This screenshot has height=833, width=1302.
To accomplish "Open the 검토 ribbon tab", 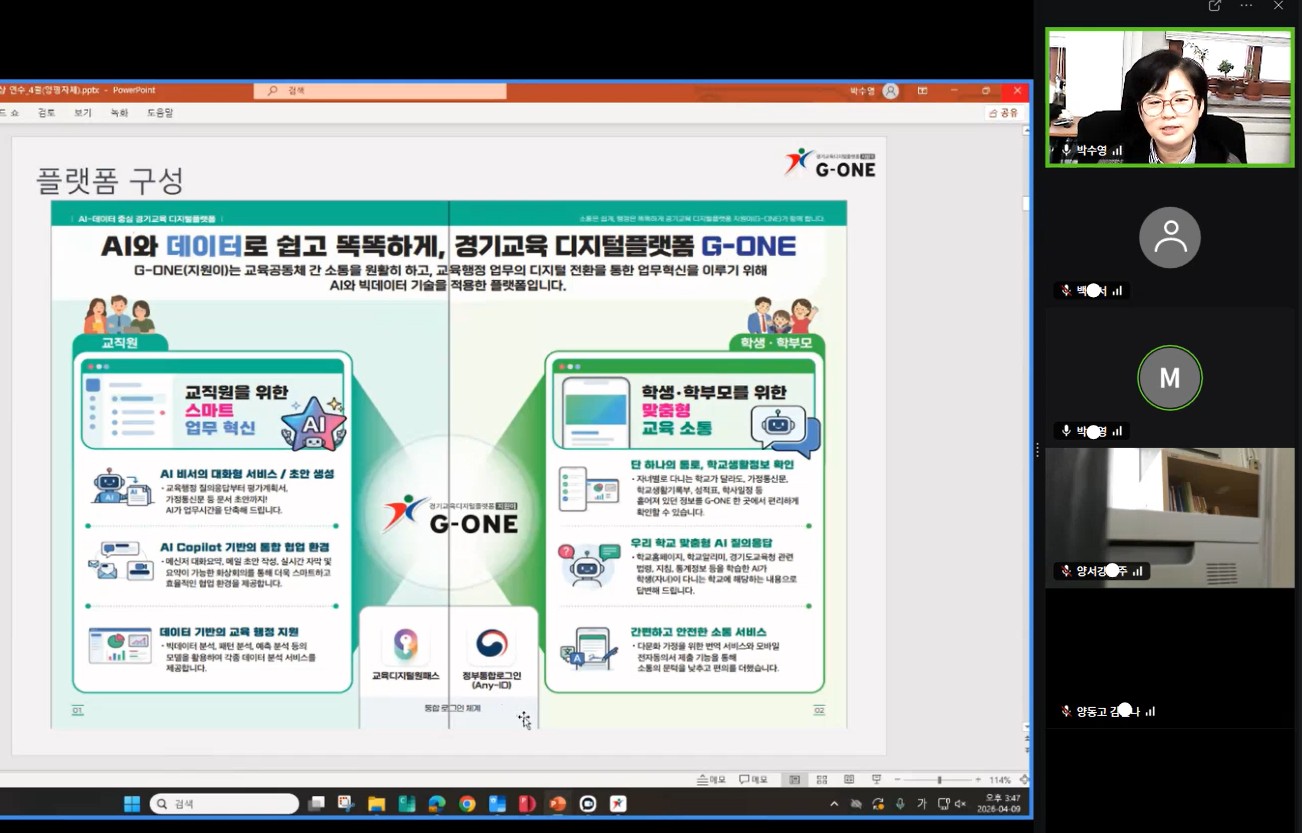I will pyautogui.click(x=47, y=113).
